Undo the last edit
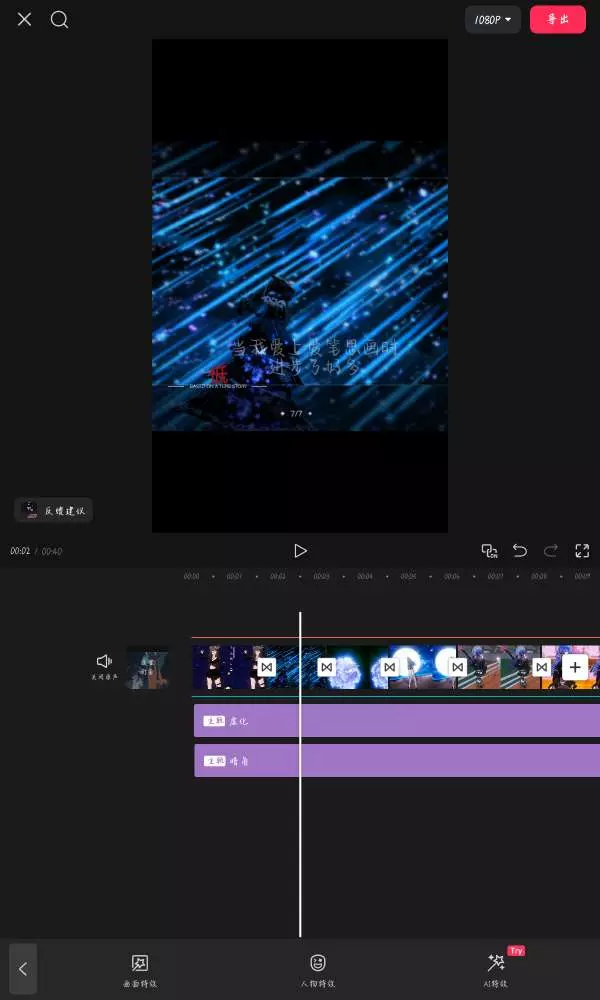 520,550
